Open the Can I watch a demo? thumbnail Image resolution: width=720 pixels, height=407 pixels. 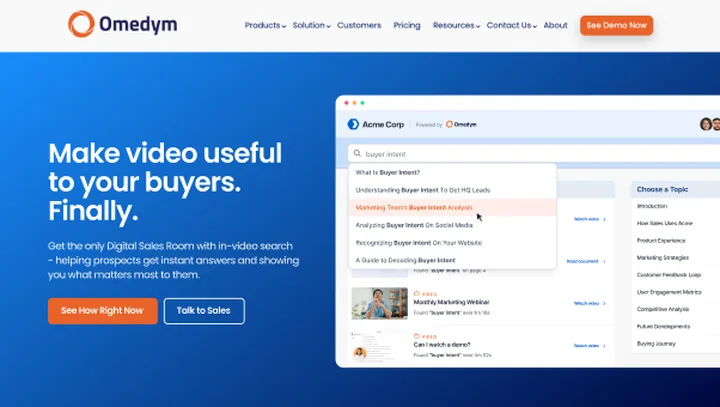point(380,347)
